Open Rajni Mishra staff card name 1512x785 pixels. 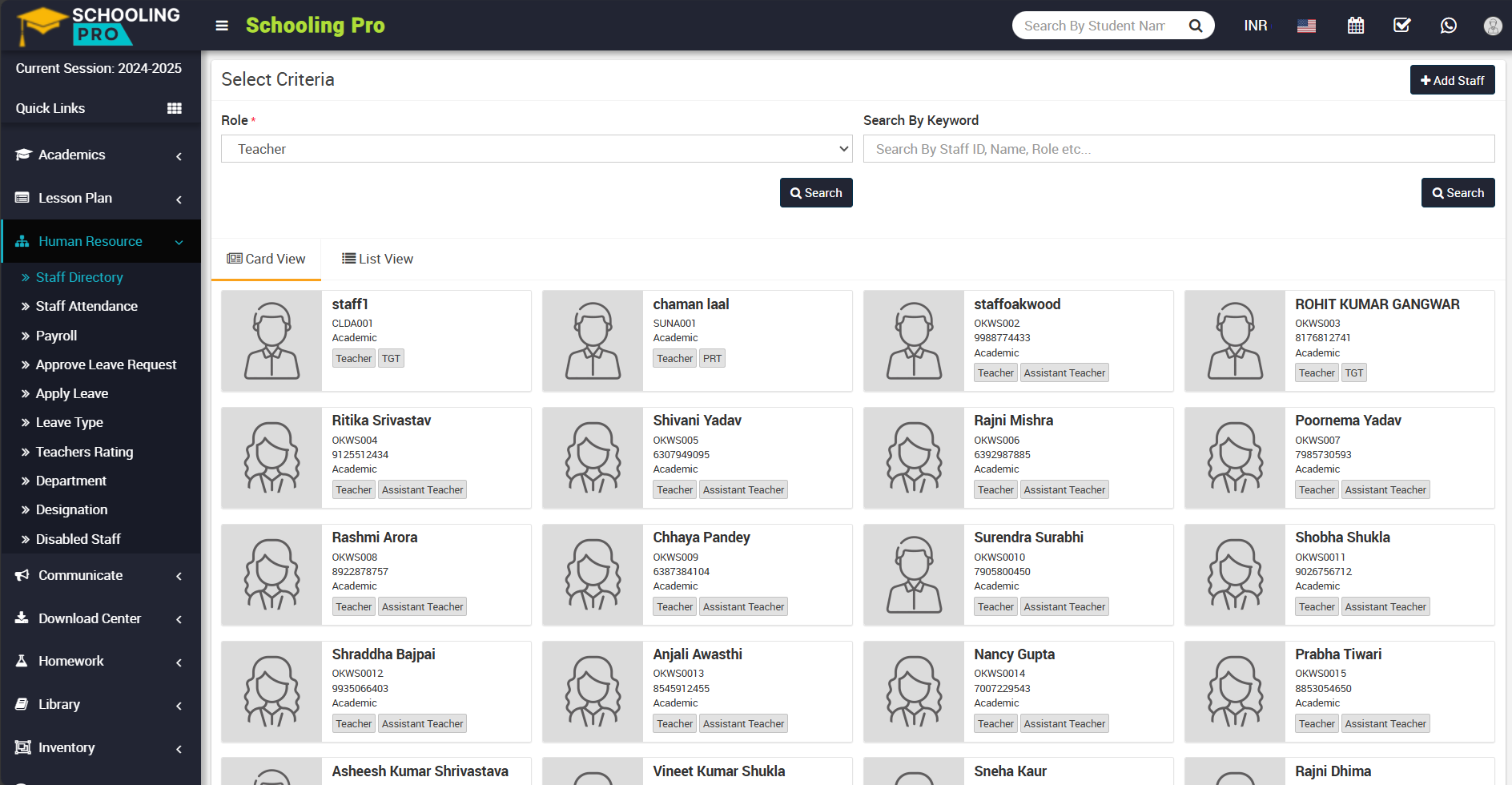[x=1013, y=421]
